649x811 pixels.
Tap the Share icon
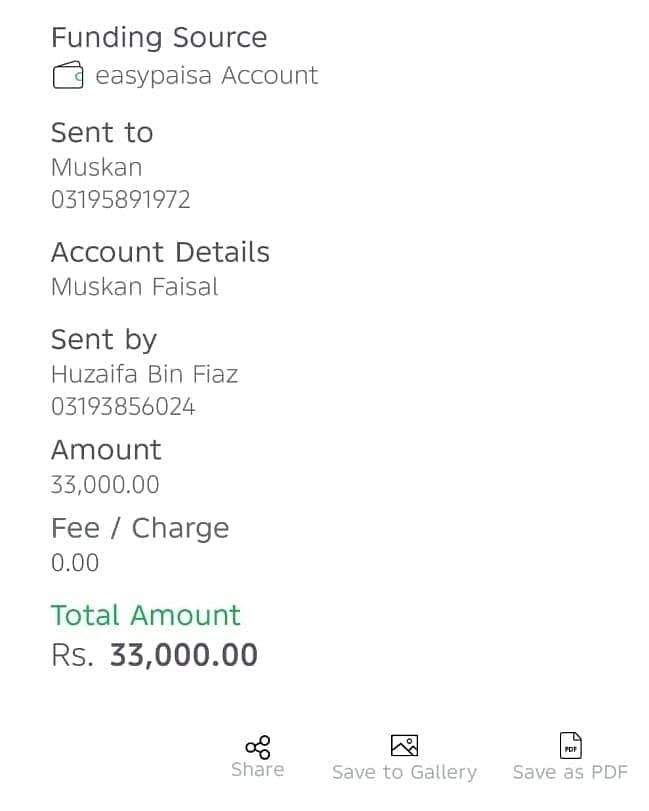point(258,747)
